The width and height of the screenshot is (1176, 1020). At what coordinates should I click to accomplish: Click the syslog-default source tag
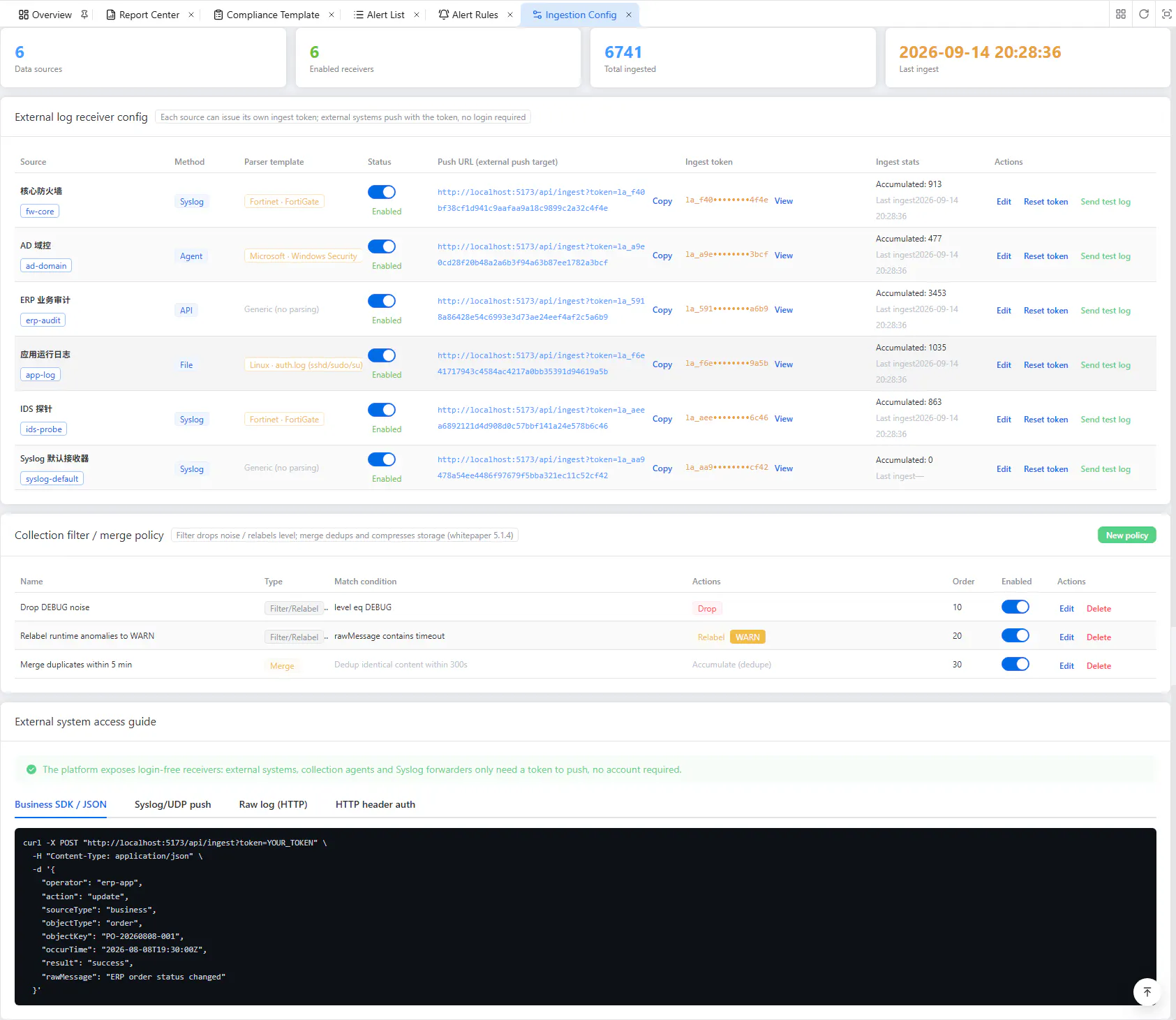tap(52, 479)
